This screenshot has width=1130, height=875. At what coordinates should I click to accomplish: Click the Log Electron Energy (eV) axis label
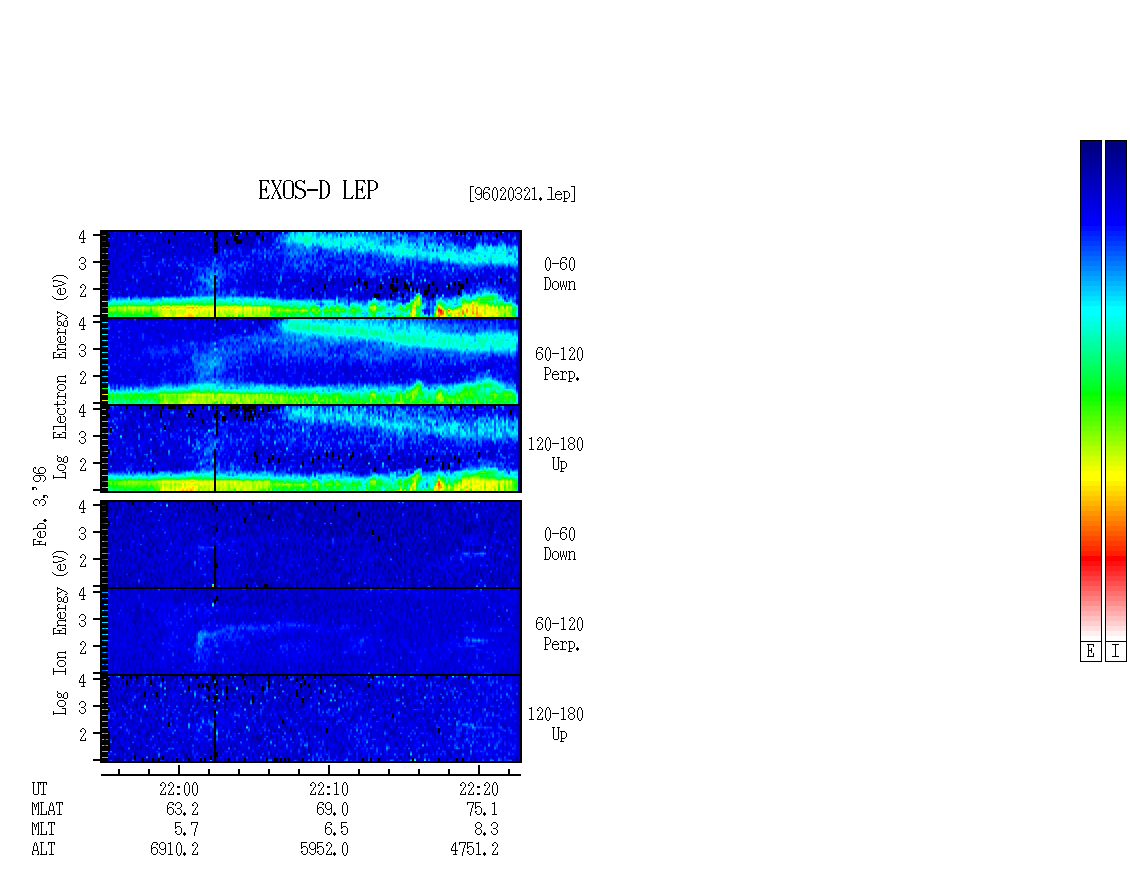click(x=60, y=376)
